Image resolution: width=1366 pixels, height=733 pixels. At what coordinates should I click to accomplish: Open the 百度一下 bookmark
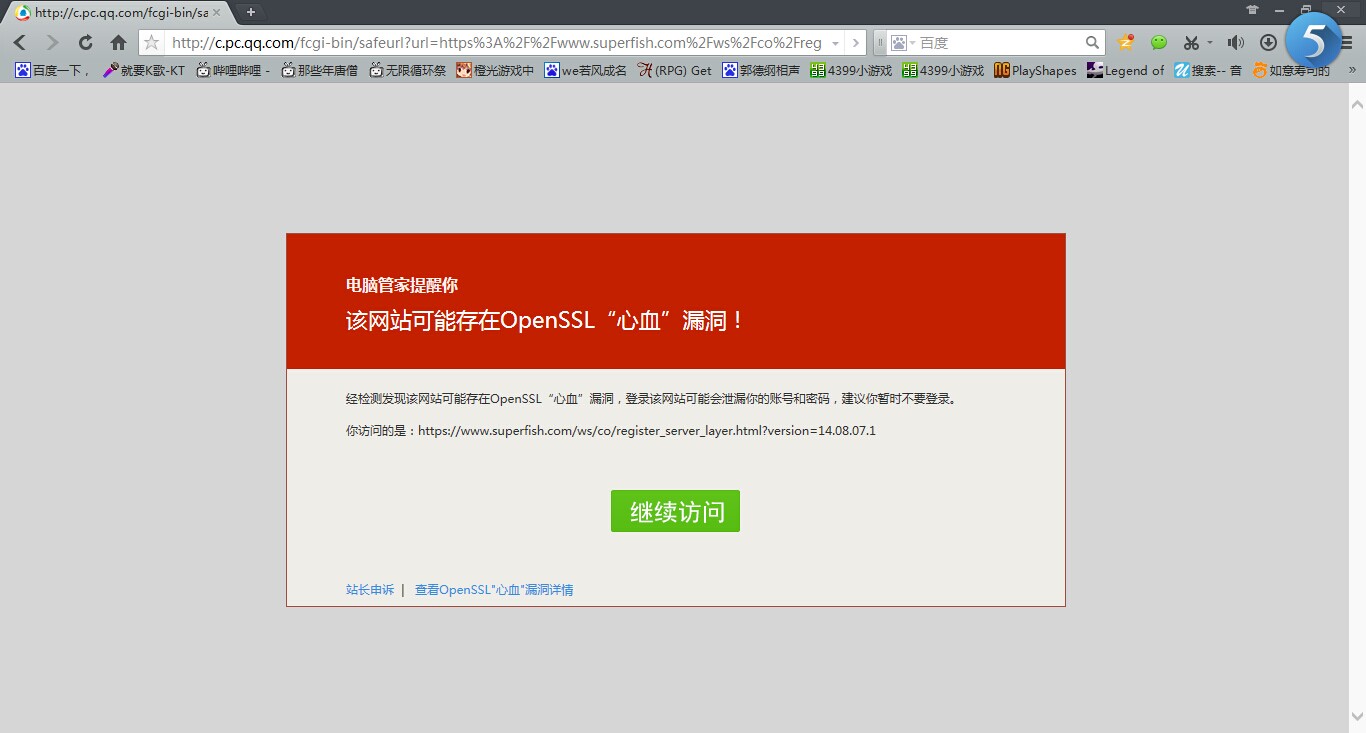[x=52, y=70]
